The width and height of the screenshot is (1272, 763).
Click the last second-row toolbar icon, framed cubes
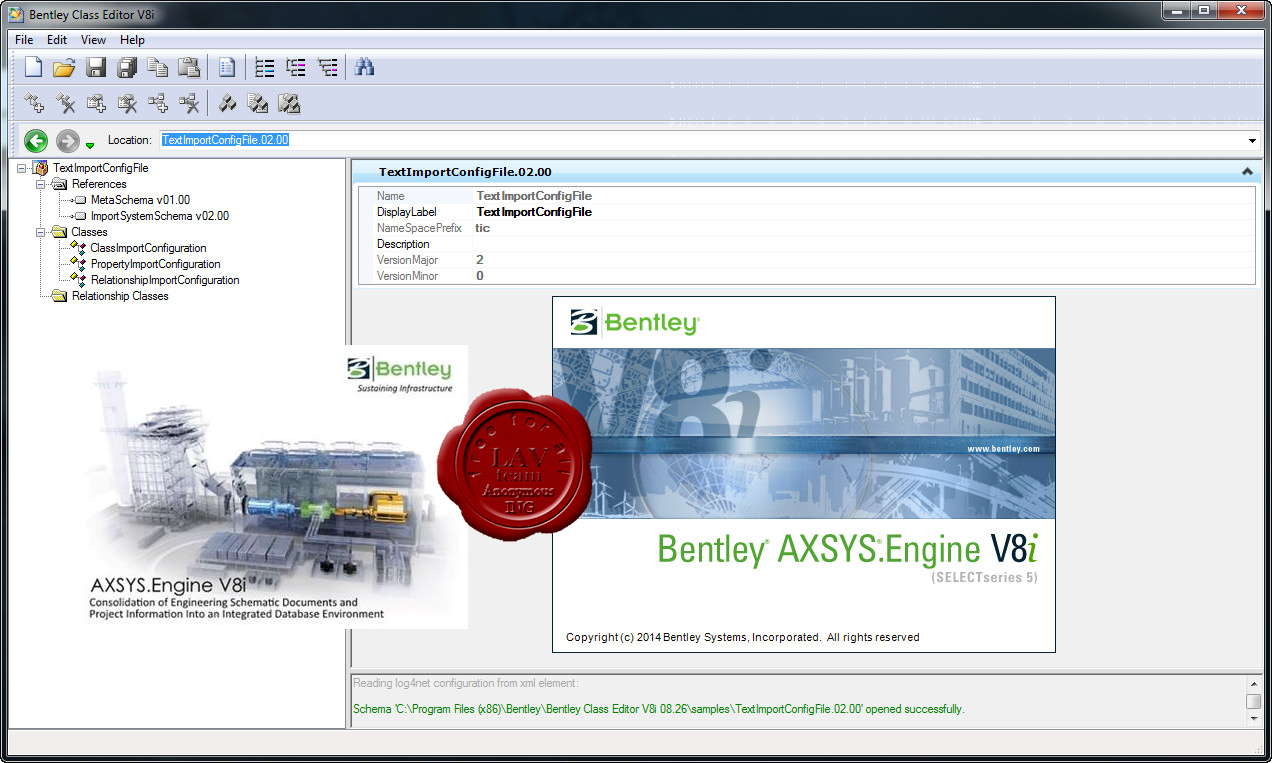coord(289,103)
